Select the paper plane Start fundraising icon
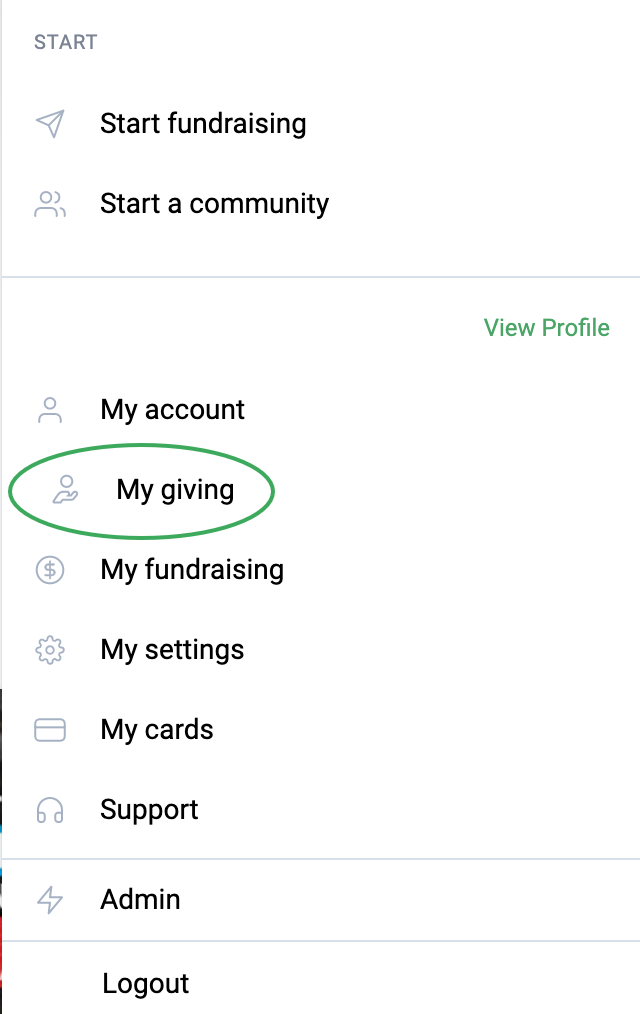Screen dimensions: 640x1014 49,123
